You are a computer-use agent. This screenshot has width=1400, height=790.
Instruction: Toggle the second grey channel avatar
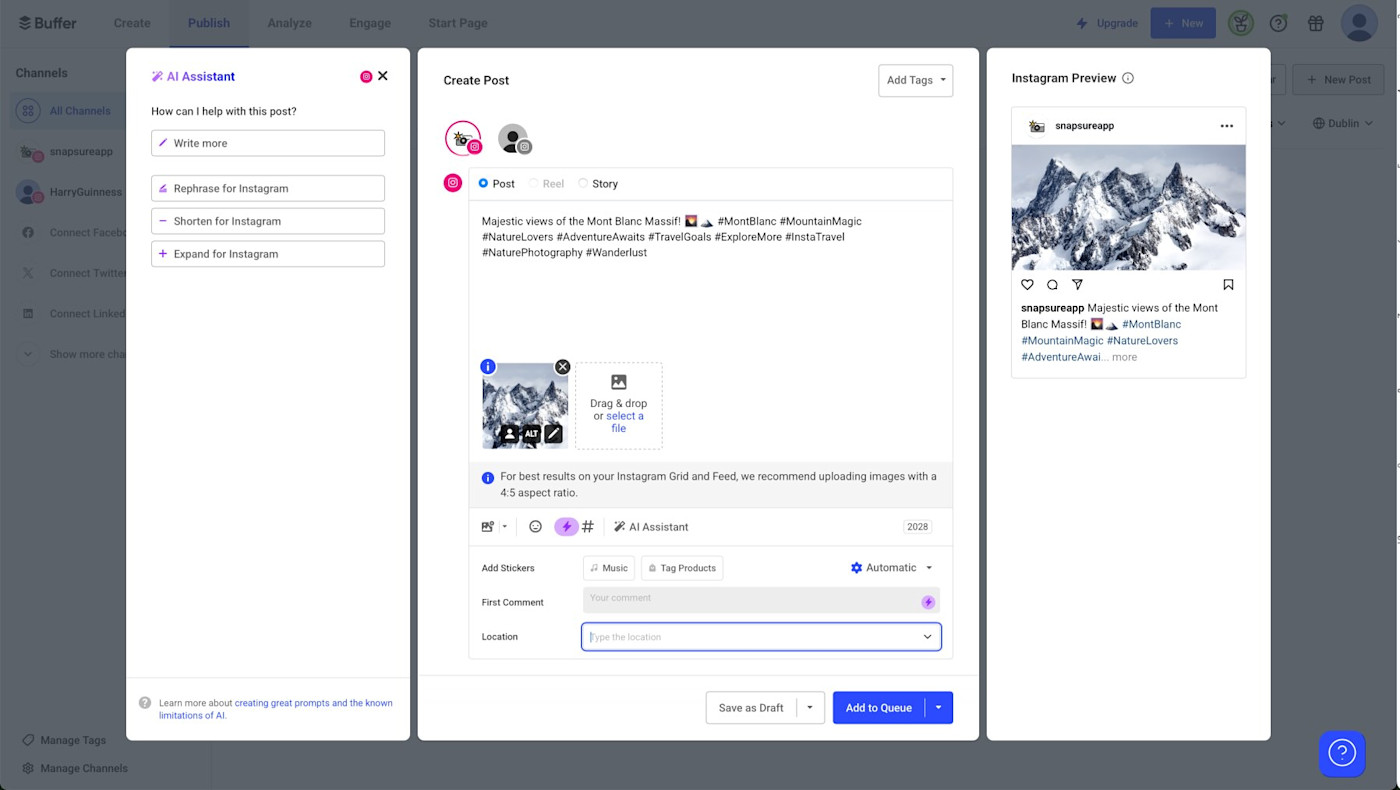point(514,139)
